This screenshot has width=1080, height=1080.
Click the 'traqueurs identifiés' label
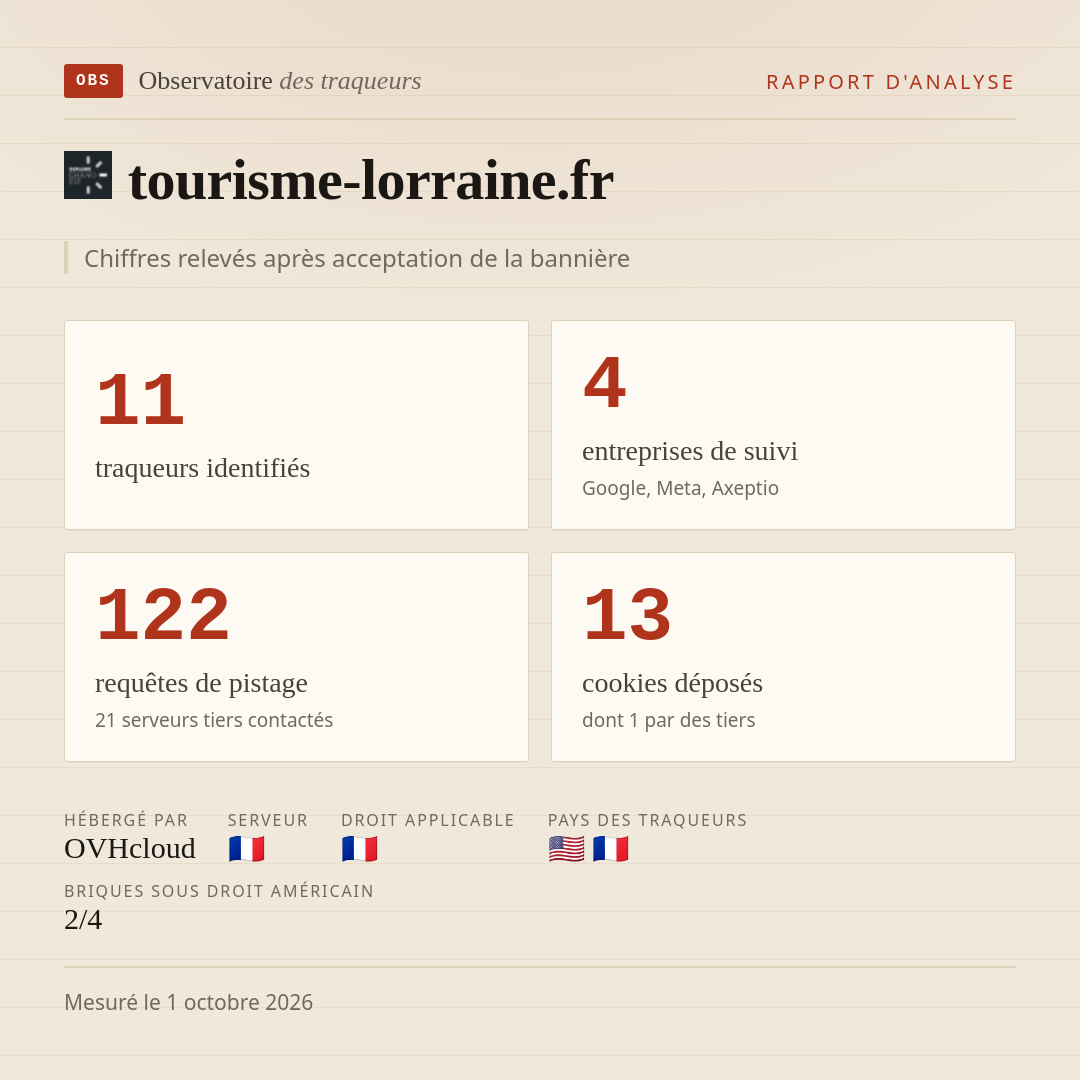pyautogui.click(x=202, y=468)
